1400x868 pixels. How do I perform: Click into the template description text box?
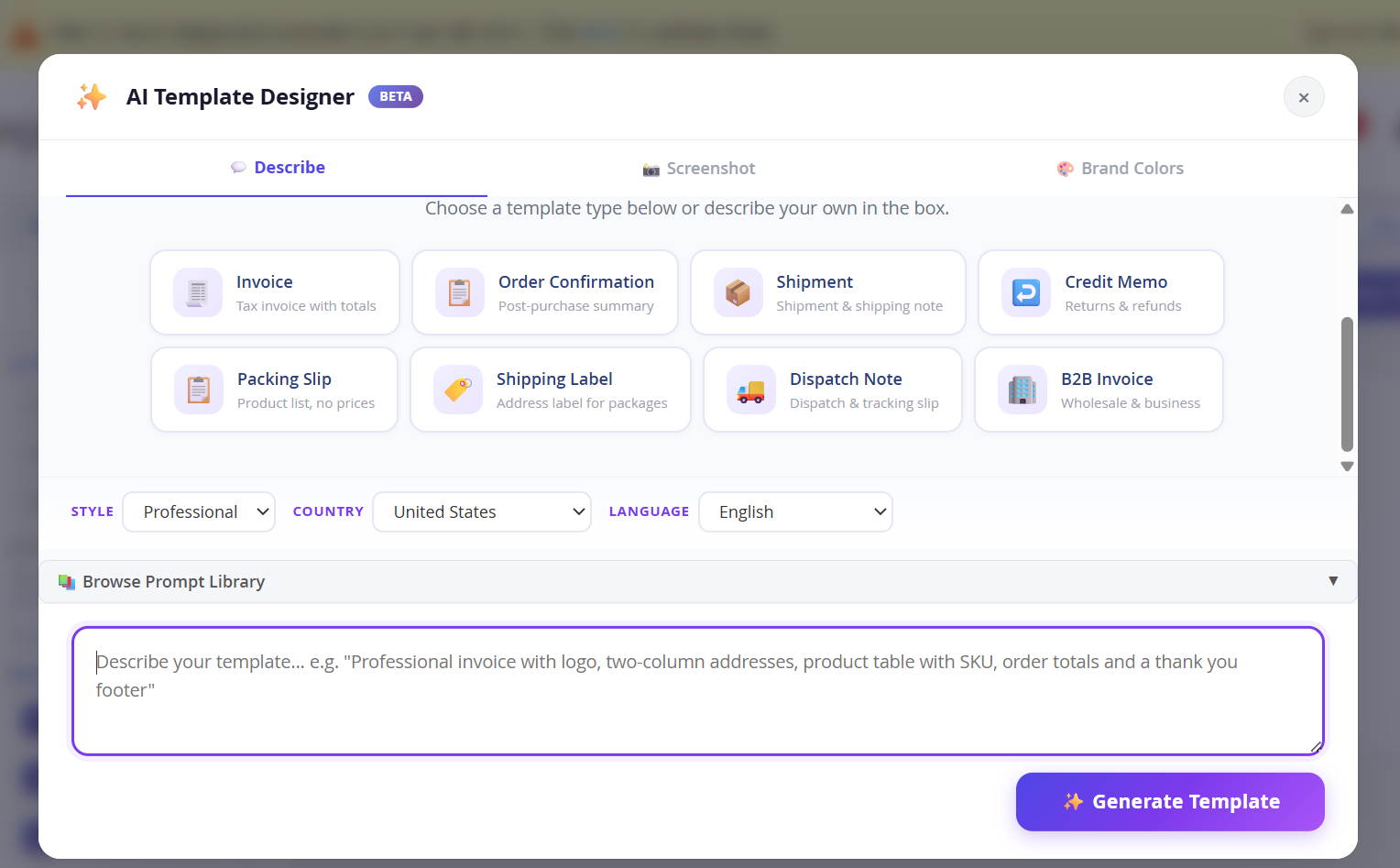pos(698,691)
